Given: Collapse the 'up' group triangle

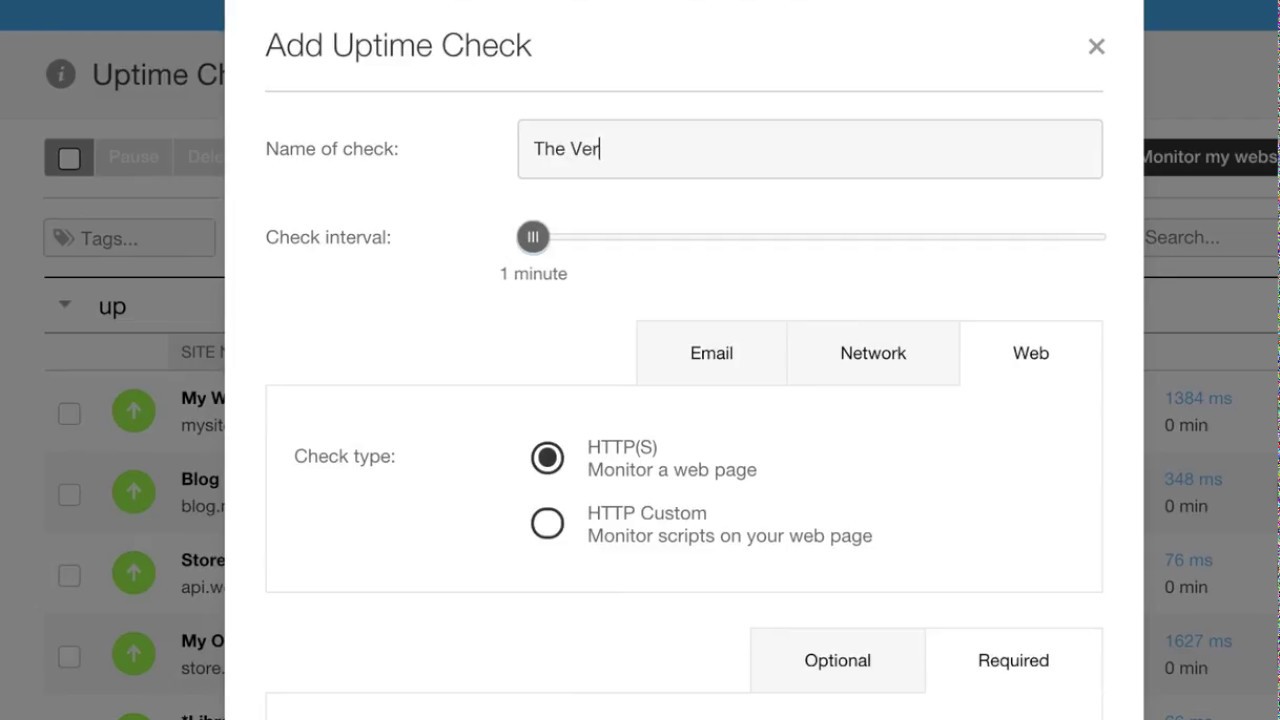Looking at the screenshot, I should [65, 304].
